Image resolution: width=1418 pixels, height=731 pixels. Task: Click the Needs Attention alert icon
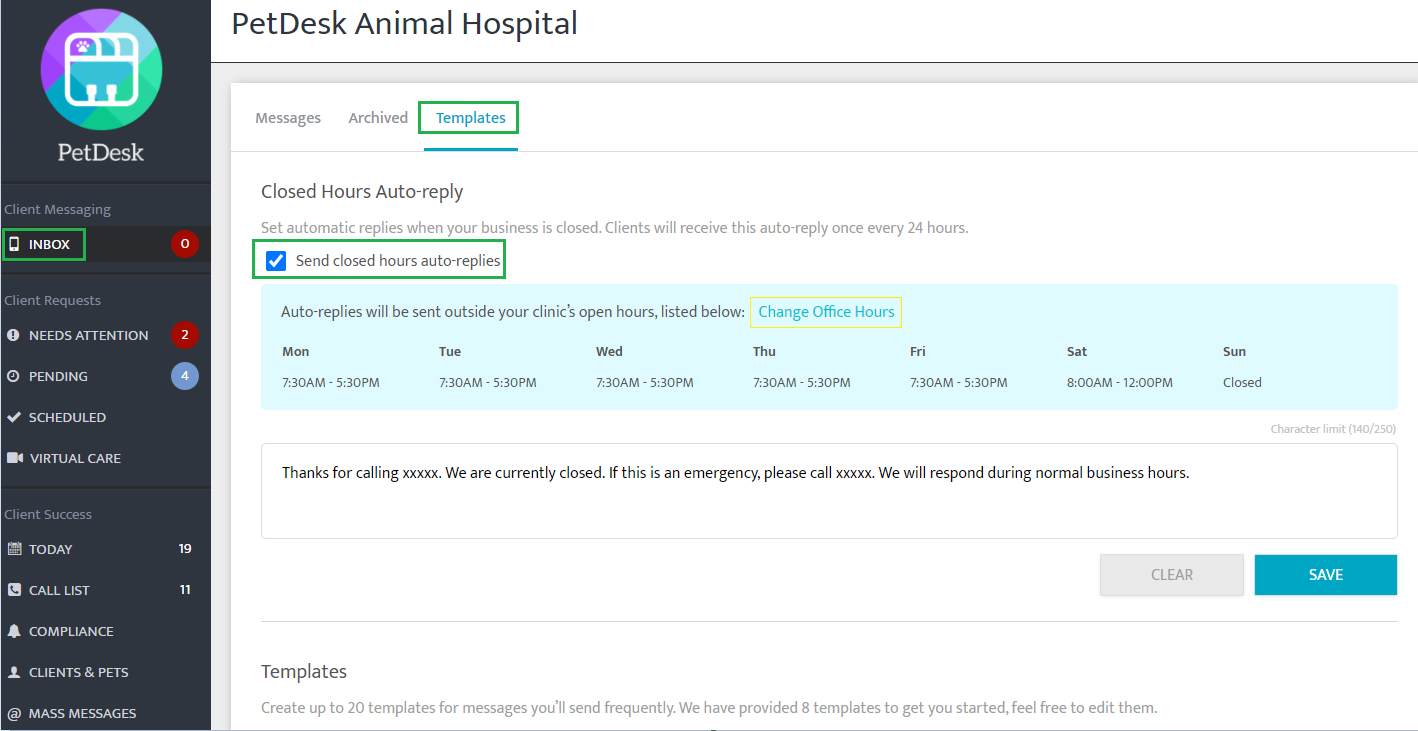coord(14,335)
